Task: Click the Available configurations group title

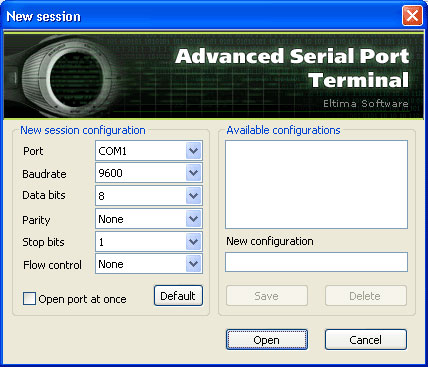Action: (x=283, y=130)
